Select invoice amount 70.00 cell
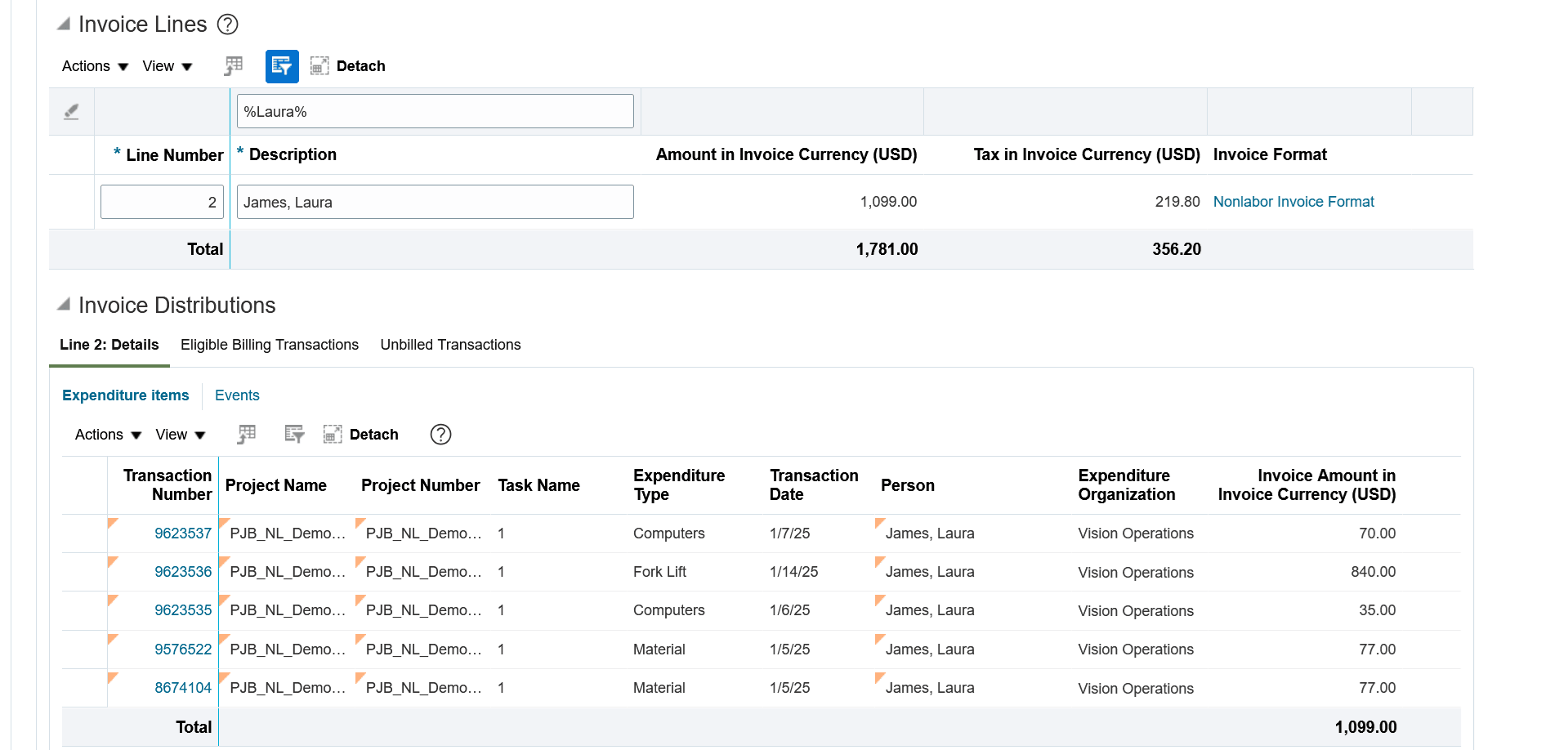The width and height of the screenshot is (1568, 750). click(x=1378, y=533)
